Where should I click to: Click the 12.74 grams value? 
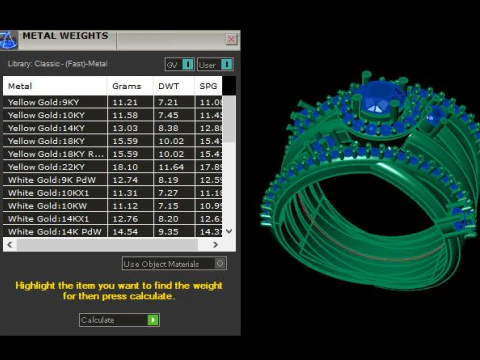click(125, 180)
